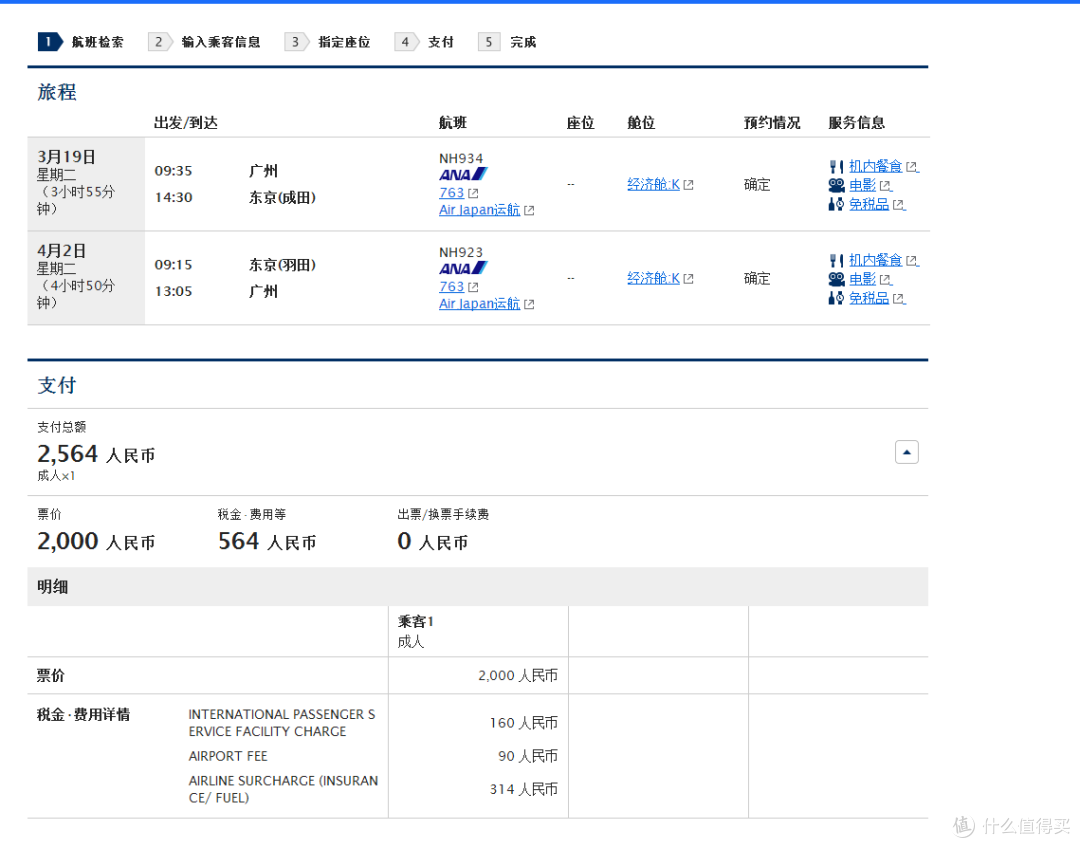Go to step 2 输入乘客信息

[205, 42]
